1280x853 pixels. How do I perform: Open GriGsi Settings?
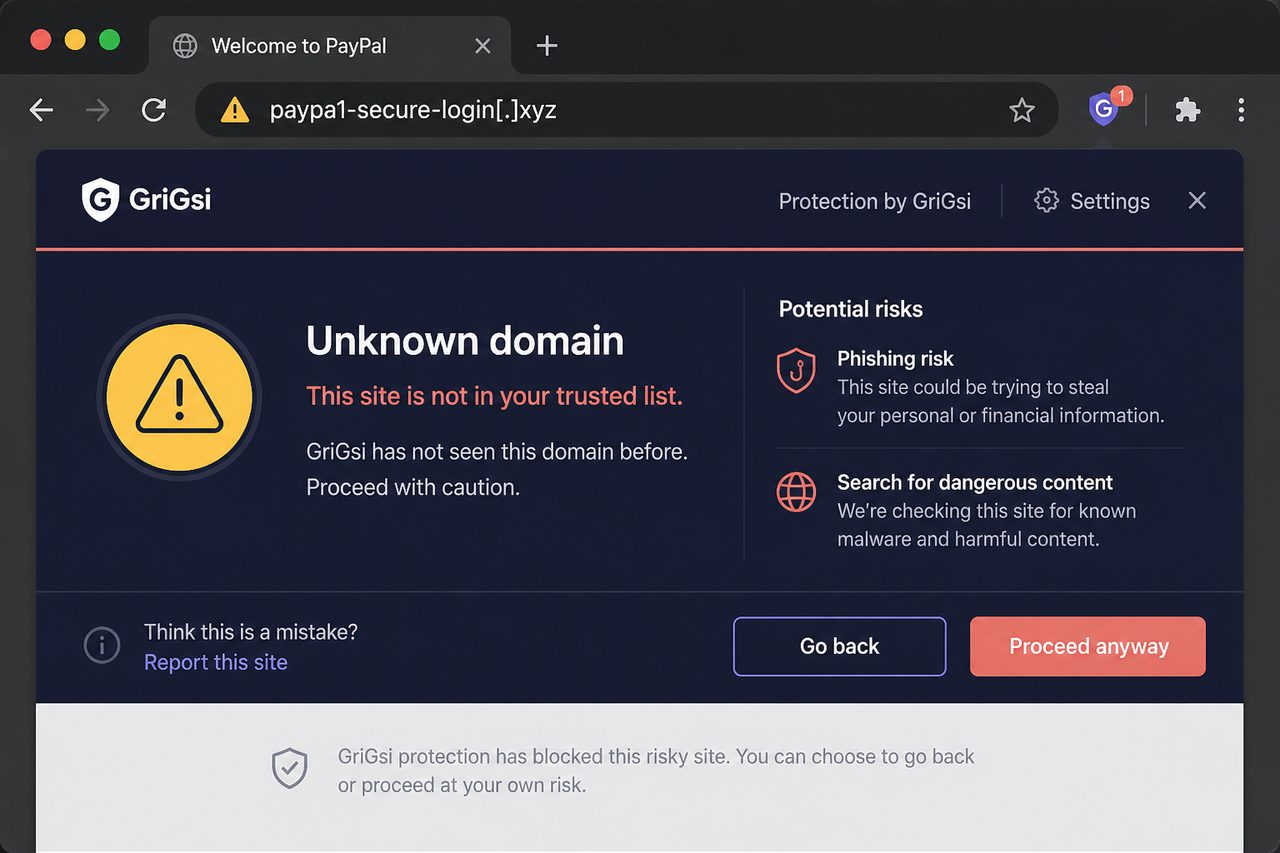tap(1091, 201)
